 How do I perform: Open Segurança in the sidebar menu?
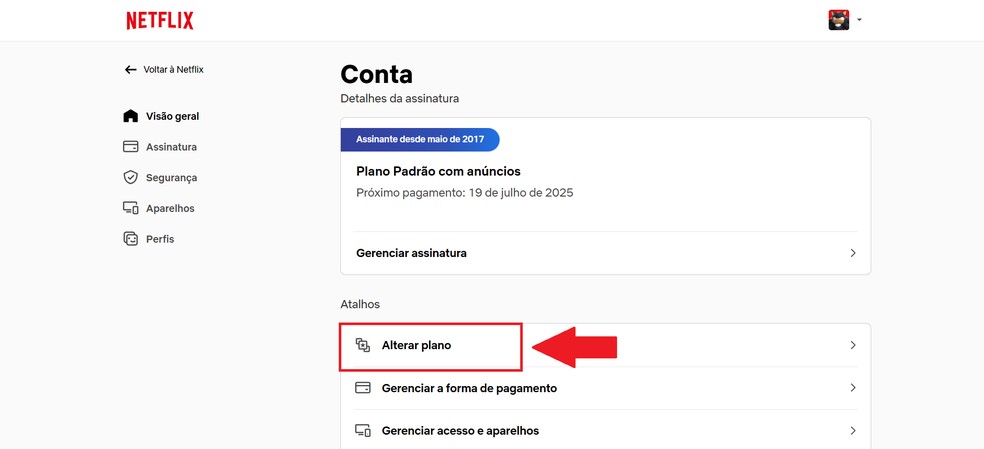click(x=171, y=178)
